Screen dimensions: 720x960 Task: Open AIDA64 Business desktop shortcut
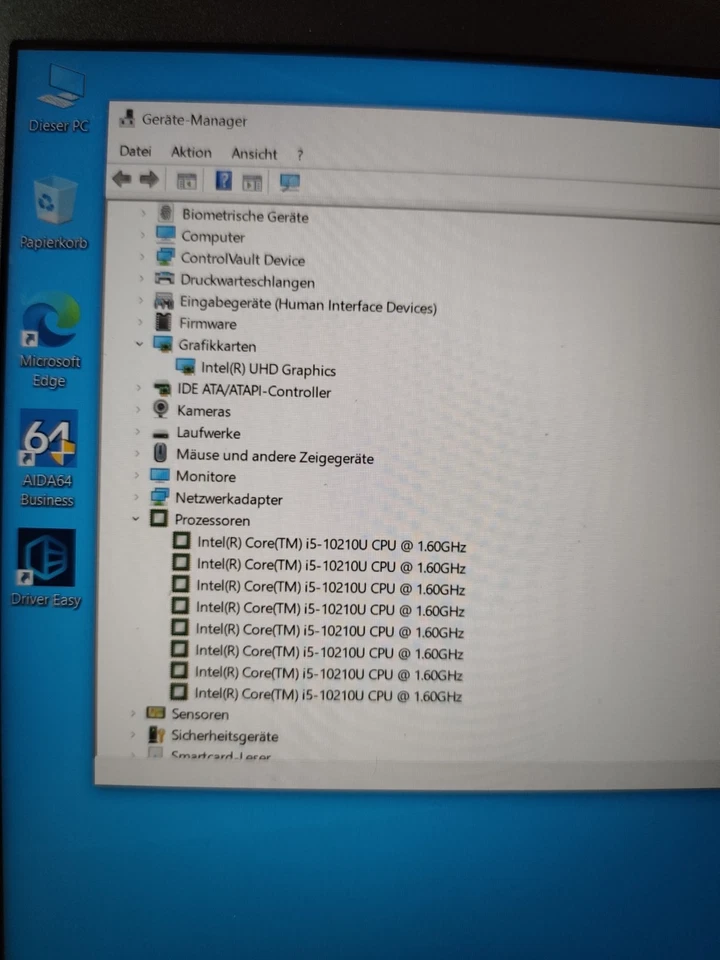coord(48,458)
